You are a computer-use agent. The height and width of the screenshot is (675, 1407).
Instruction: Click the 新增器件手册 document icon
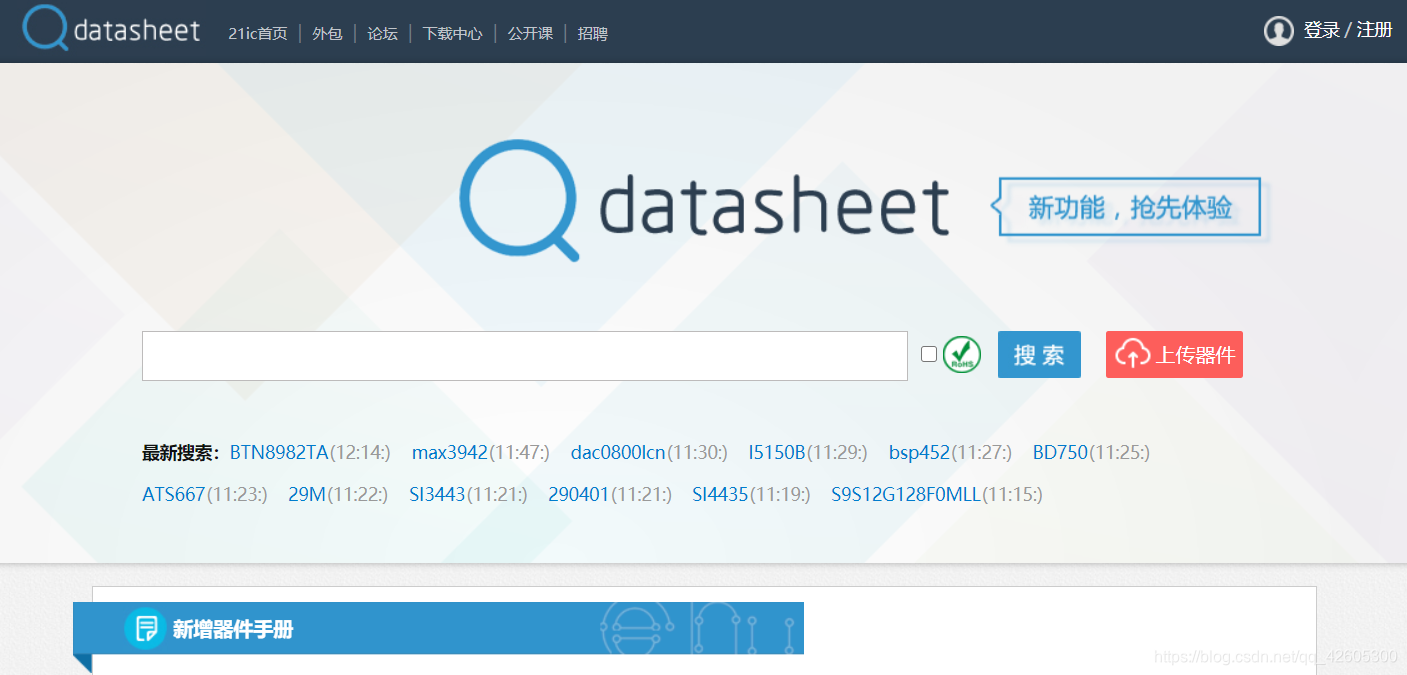click(146, 628)
